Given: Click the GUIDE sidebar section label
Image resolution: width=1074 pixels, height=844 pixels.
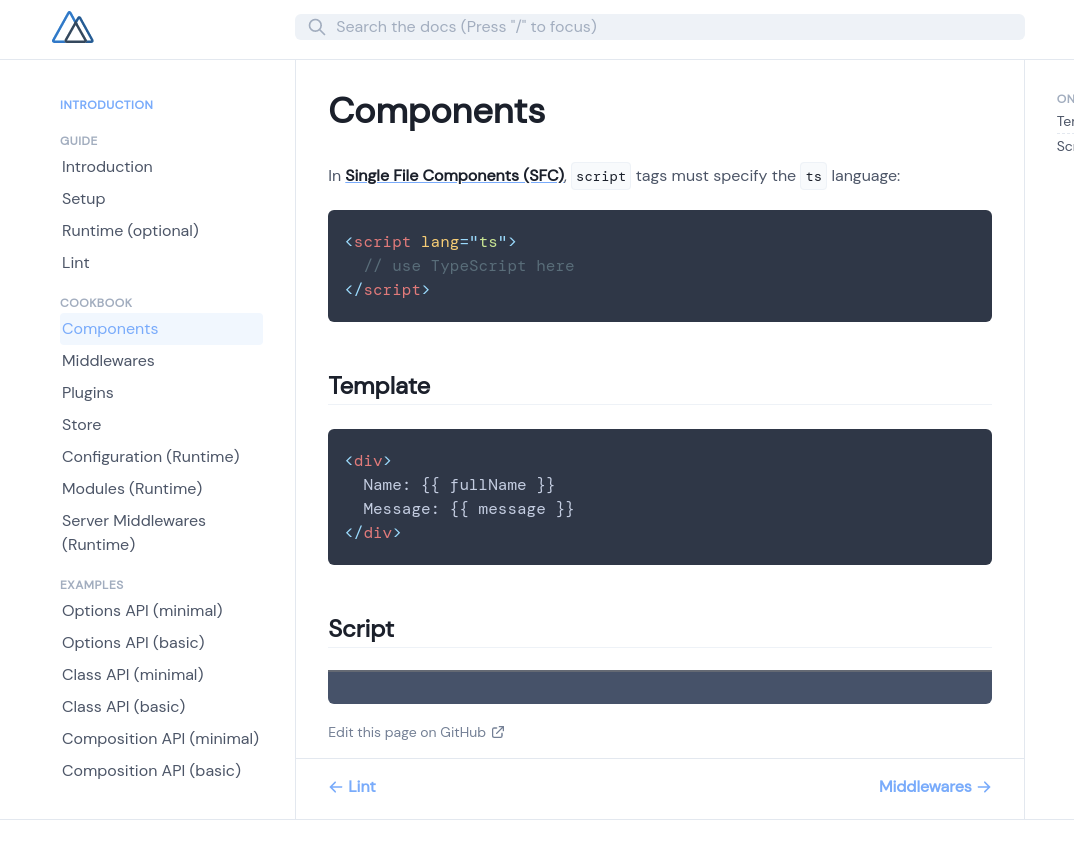Looking at the screenshot, I should click(x=79, y=141).
